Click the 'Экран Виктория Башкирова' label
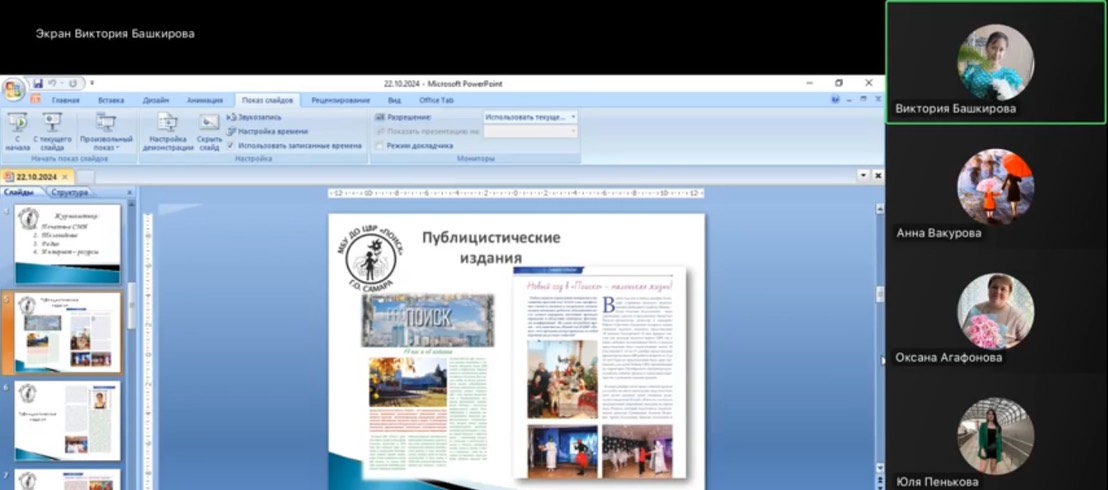 115,34
